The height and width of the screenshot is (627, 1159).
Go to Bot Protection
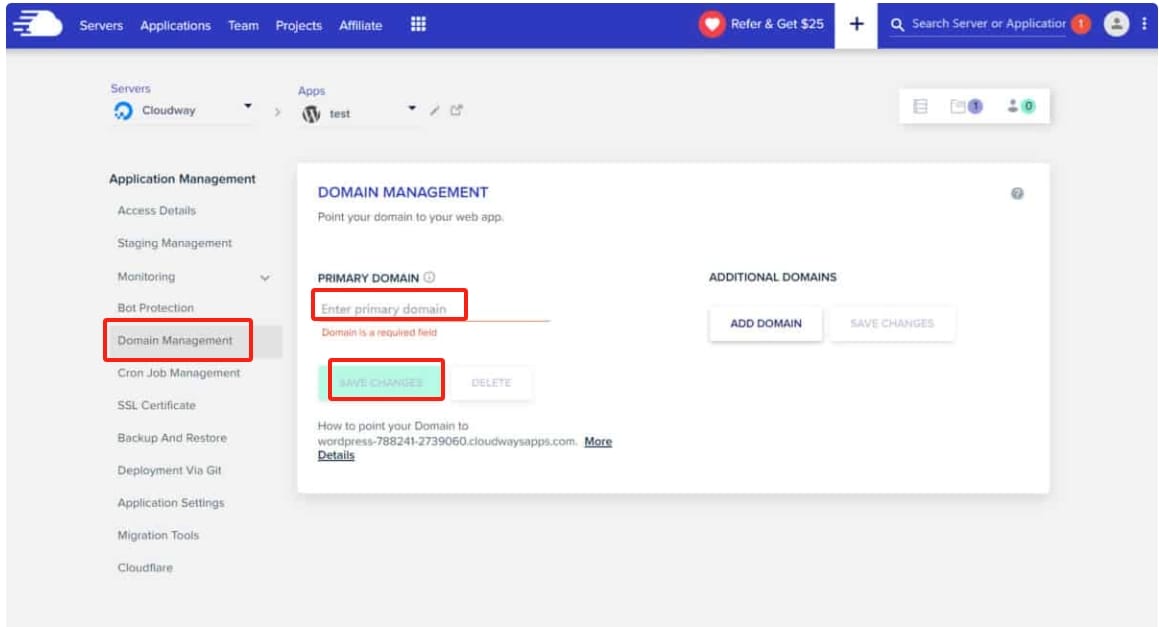coord(155,308)
